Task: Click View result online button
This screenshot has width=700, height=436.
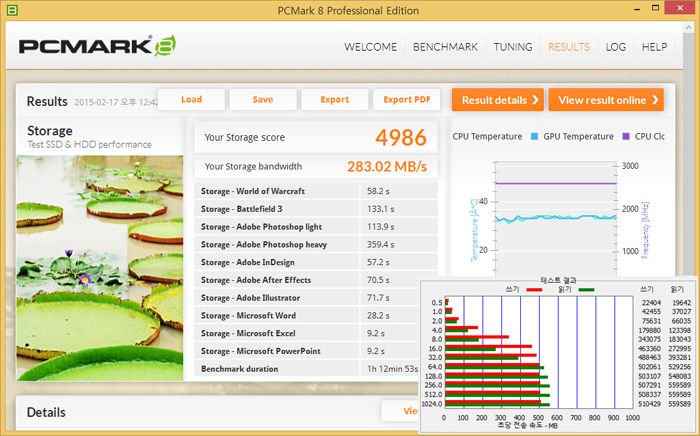Action: point(606,100)
